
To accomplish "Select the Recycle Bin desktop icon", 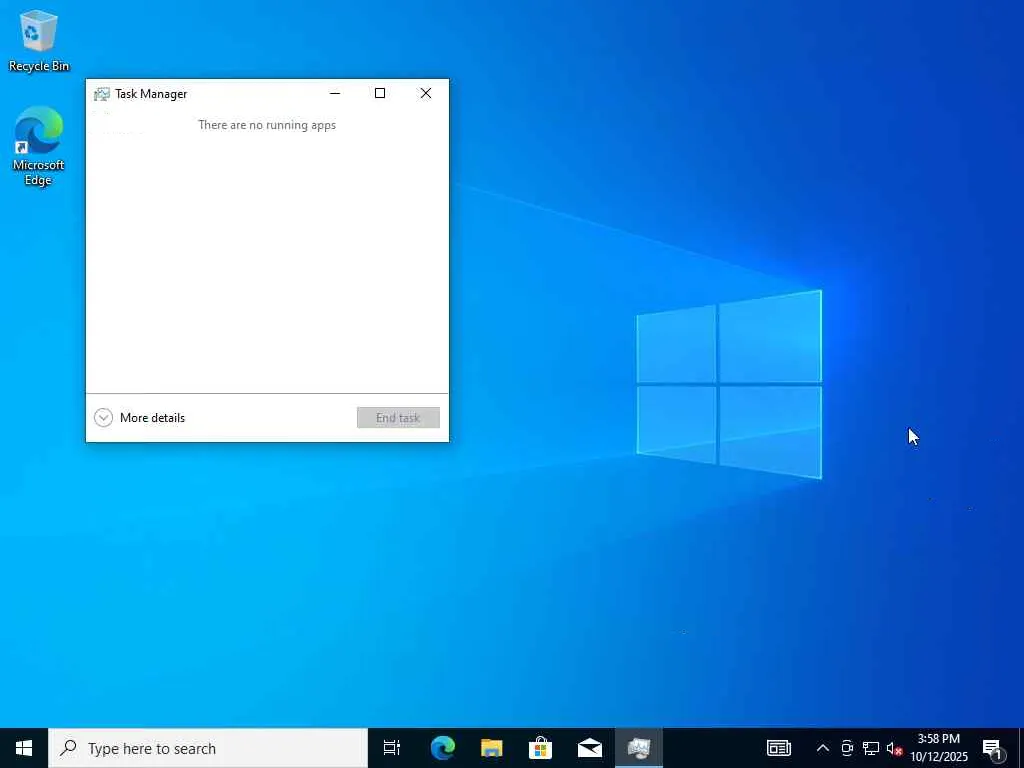I will 39,40.
